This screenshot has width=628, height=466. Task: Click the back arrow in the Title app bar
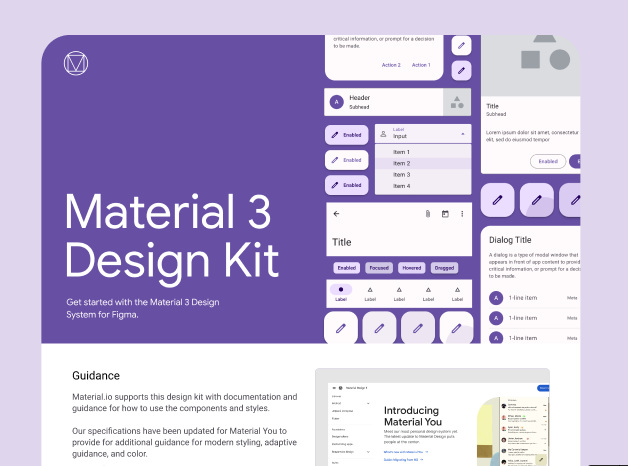pyautogui.click(x=336, y=214)
